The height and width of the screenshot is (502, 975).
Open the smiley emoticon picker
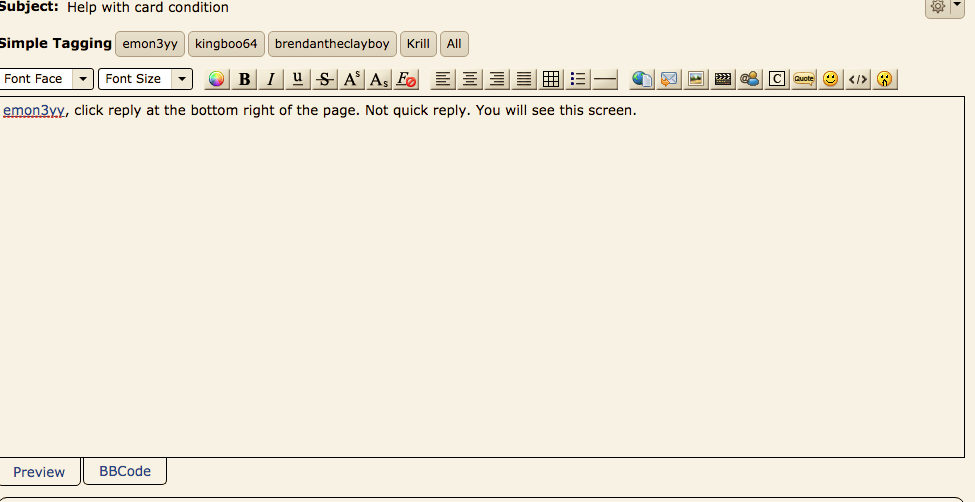[x=830, y=79]
